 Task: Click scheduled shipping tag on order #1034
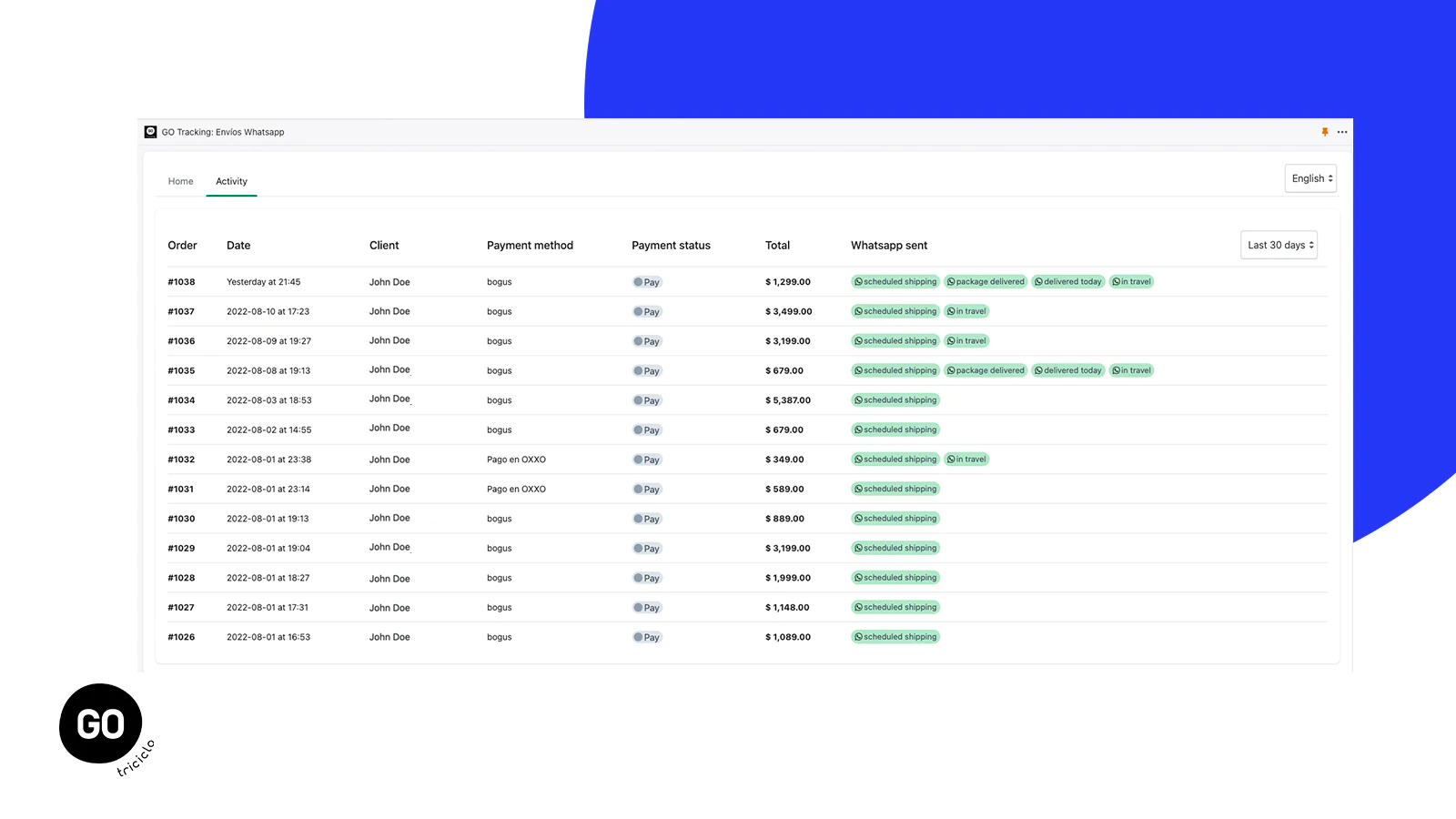coord(895,400)
